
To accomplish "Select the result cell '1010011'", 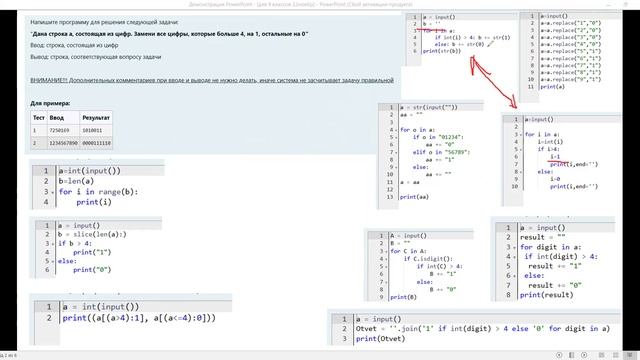I will [x=92, y=131].
